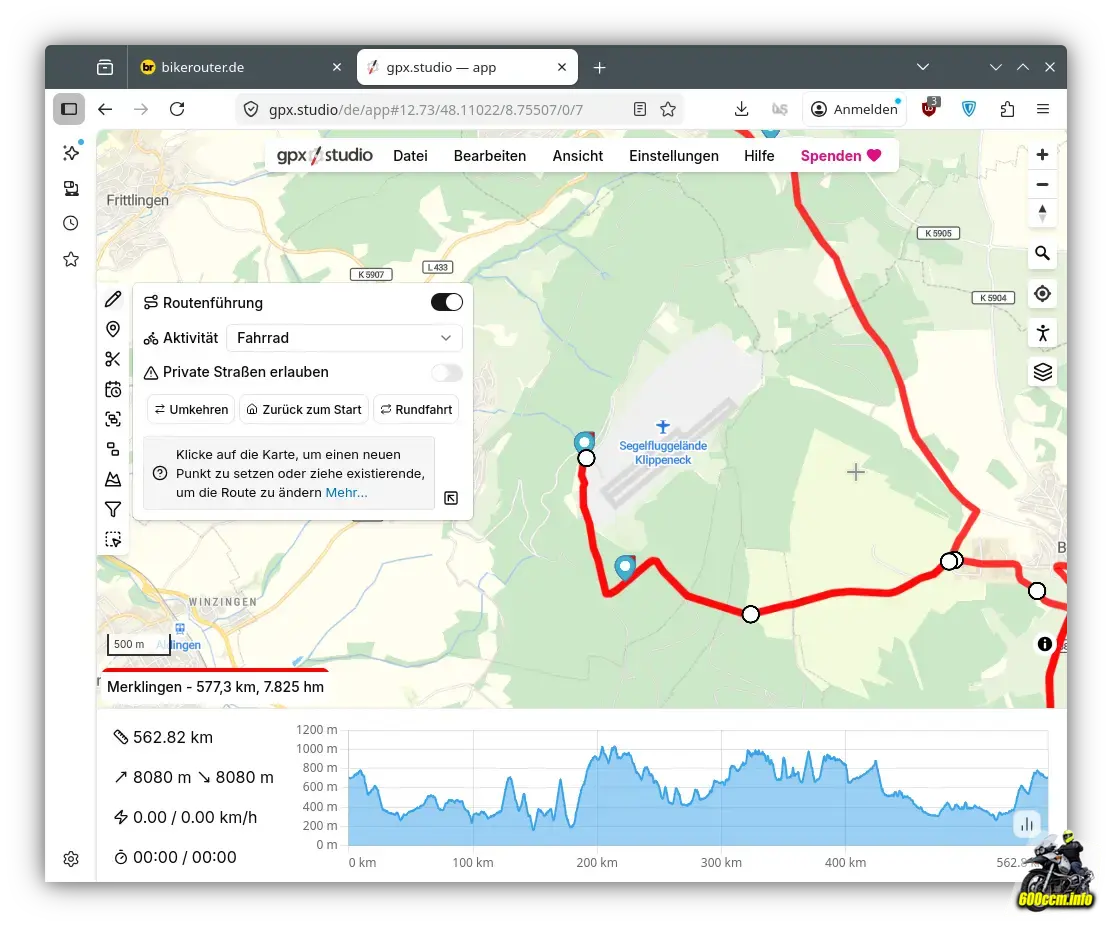Open elevation chart display options

[x=1026, y=824]
